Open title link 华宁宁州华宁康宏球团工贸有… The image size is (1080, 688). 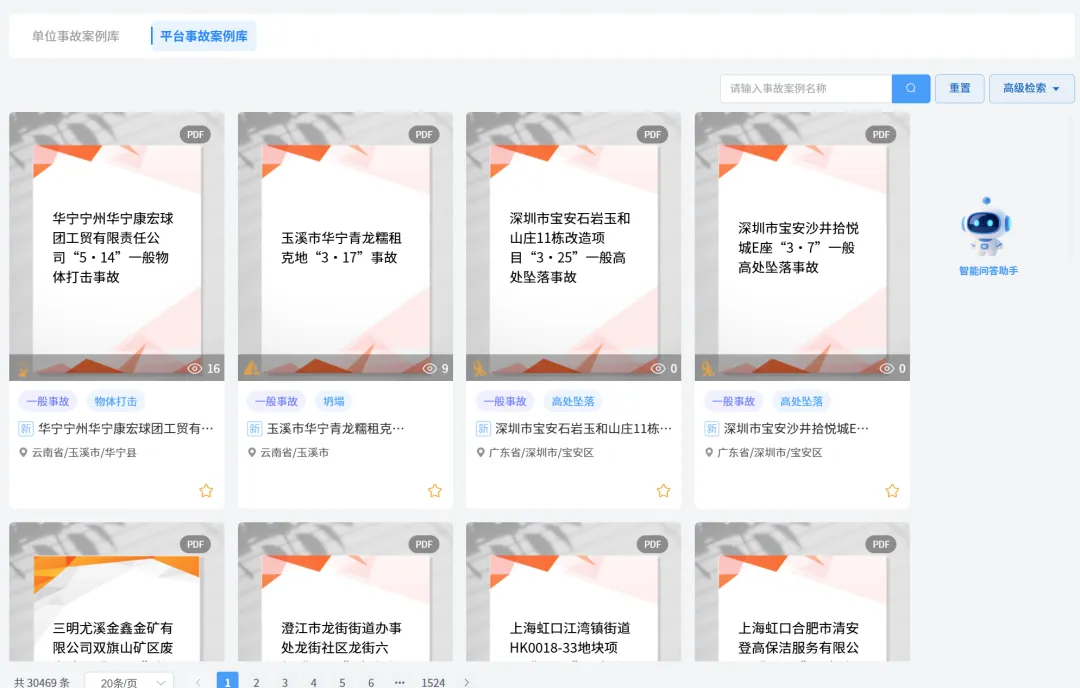[x=126, y=428]
